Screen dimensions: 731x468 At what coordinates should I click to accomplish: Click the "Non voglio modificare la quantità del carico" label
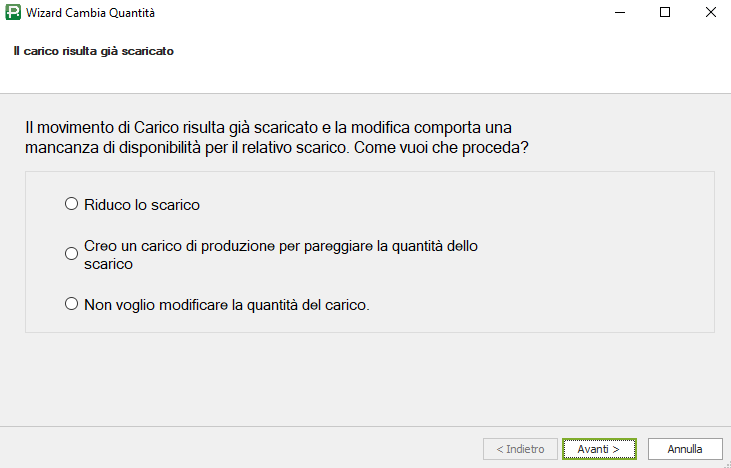click(227, 305)
